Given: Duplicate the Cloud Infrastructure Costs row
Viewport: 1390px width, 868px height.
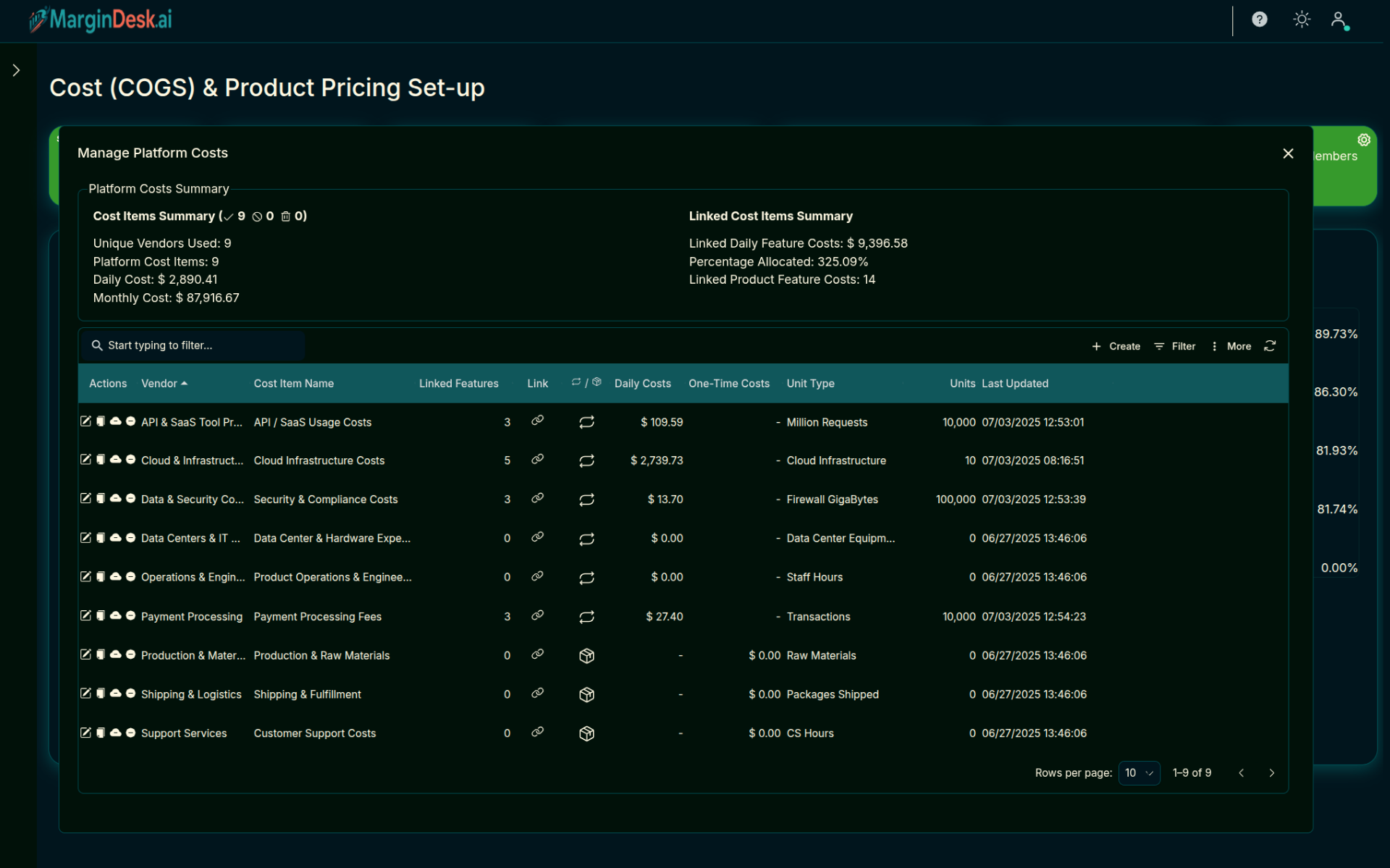Looking at the screenshot, I should coord(101,460).
